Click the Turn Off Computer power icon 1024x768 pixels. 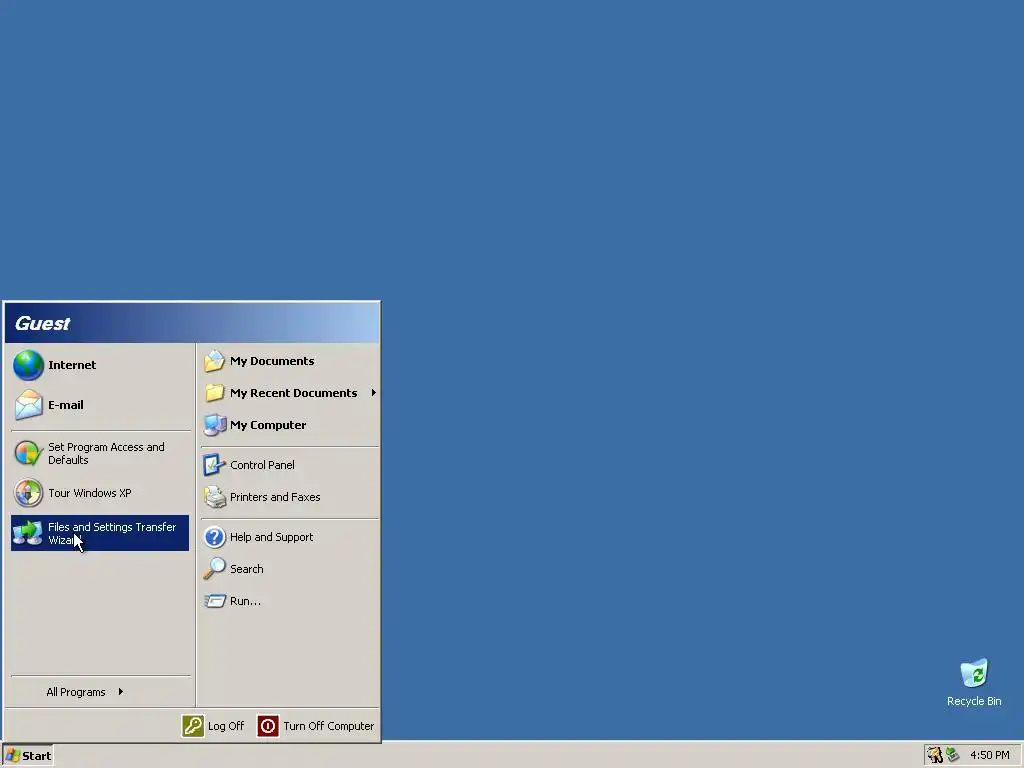pyautogui.click(x=268, y=726)
